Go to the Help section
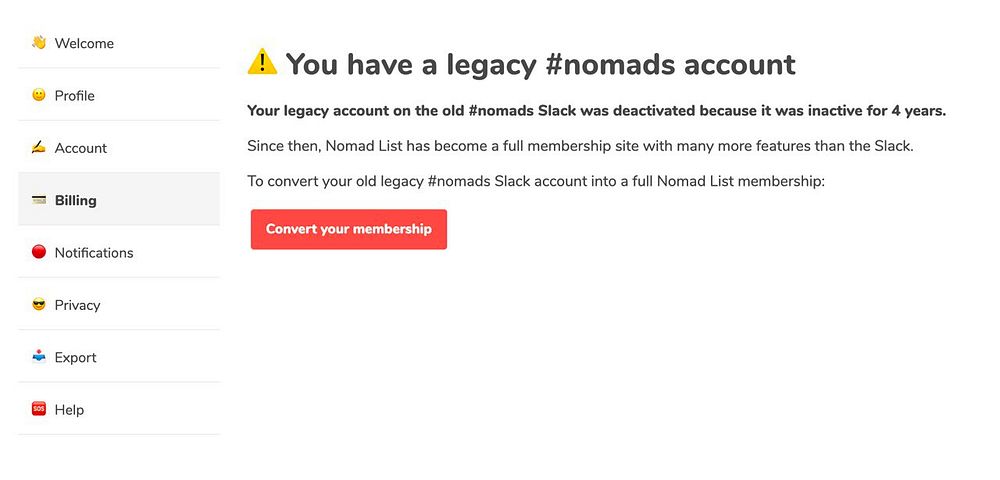 pyautogui.click(x=119, y=409)
